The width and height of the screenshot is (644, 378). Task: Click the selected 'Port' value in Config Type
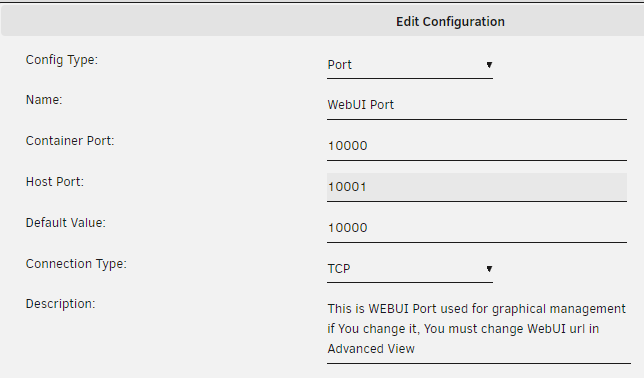pos(340,65)
